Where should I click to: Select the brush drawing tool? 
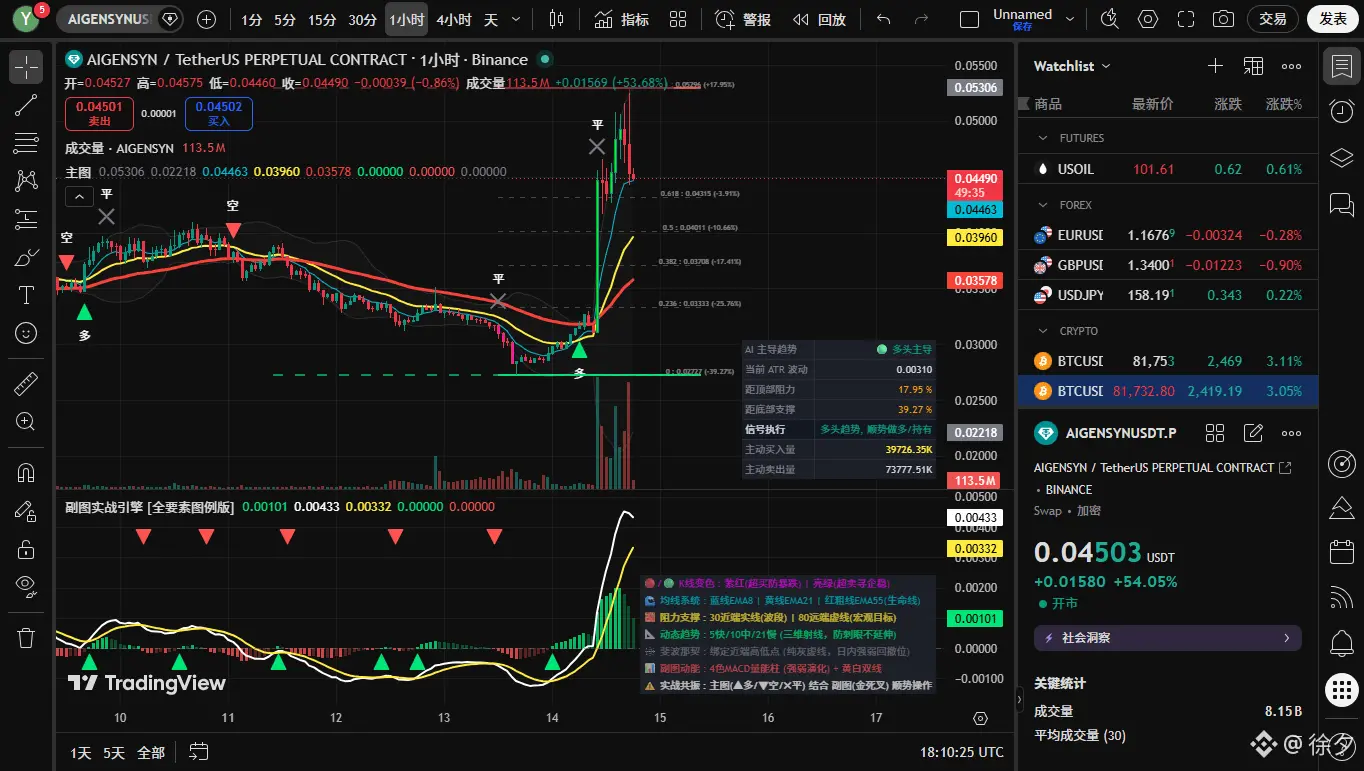click(x=26, y=257)
